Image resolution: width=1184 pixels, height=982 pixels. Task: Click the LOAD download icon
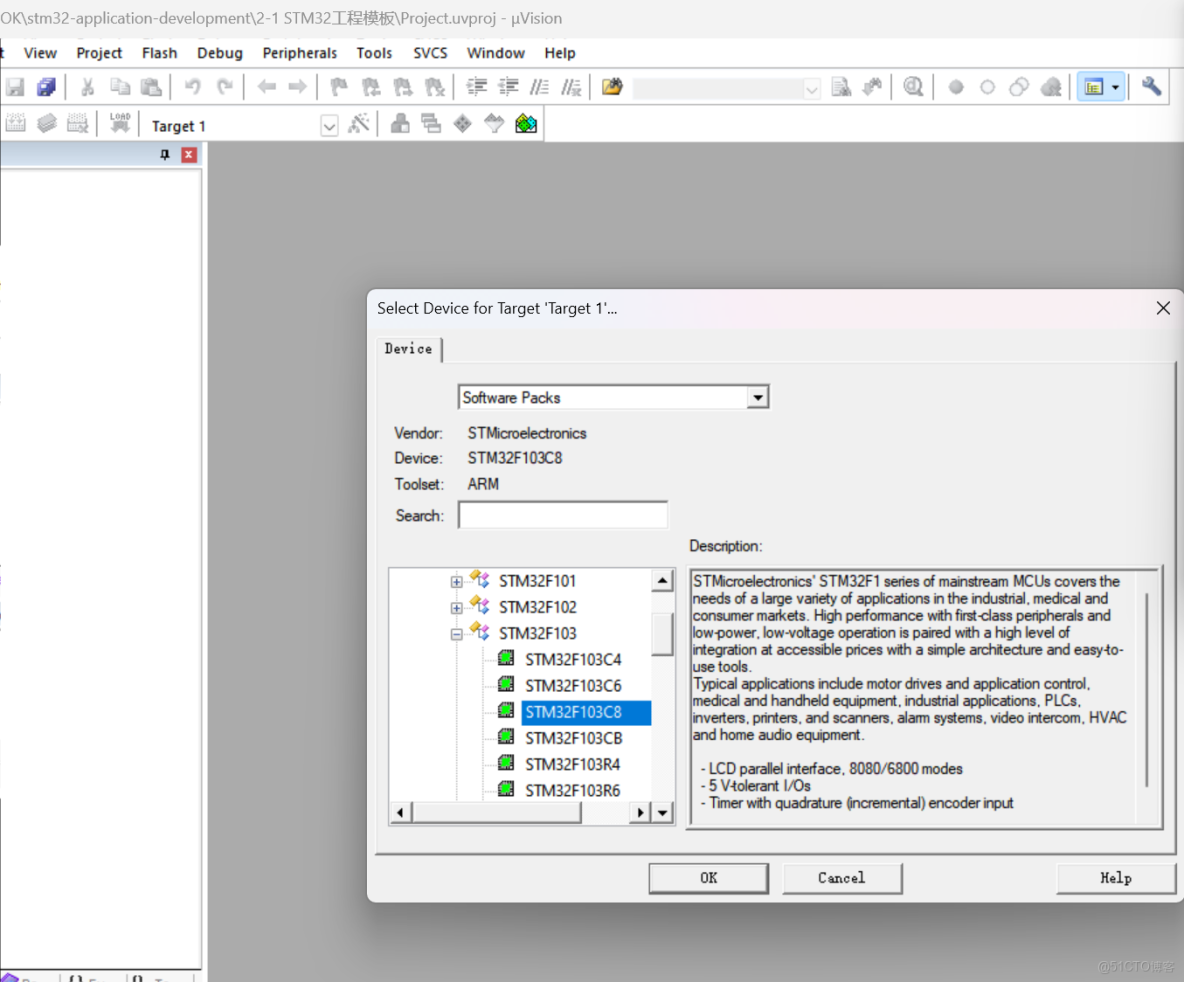[120, 124]
